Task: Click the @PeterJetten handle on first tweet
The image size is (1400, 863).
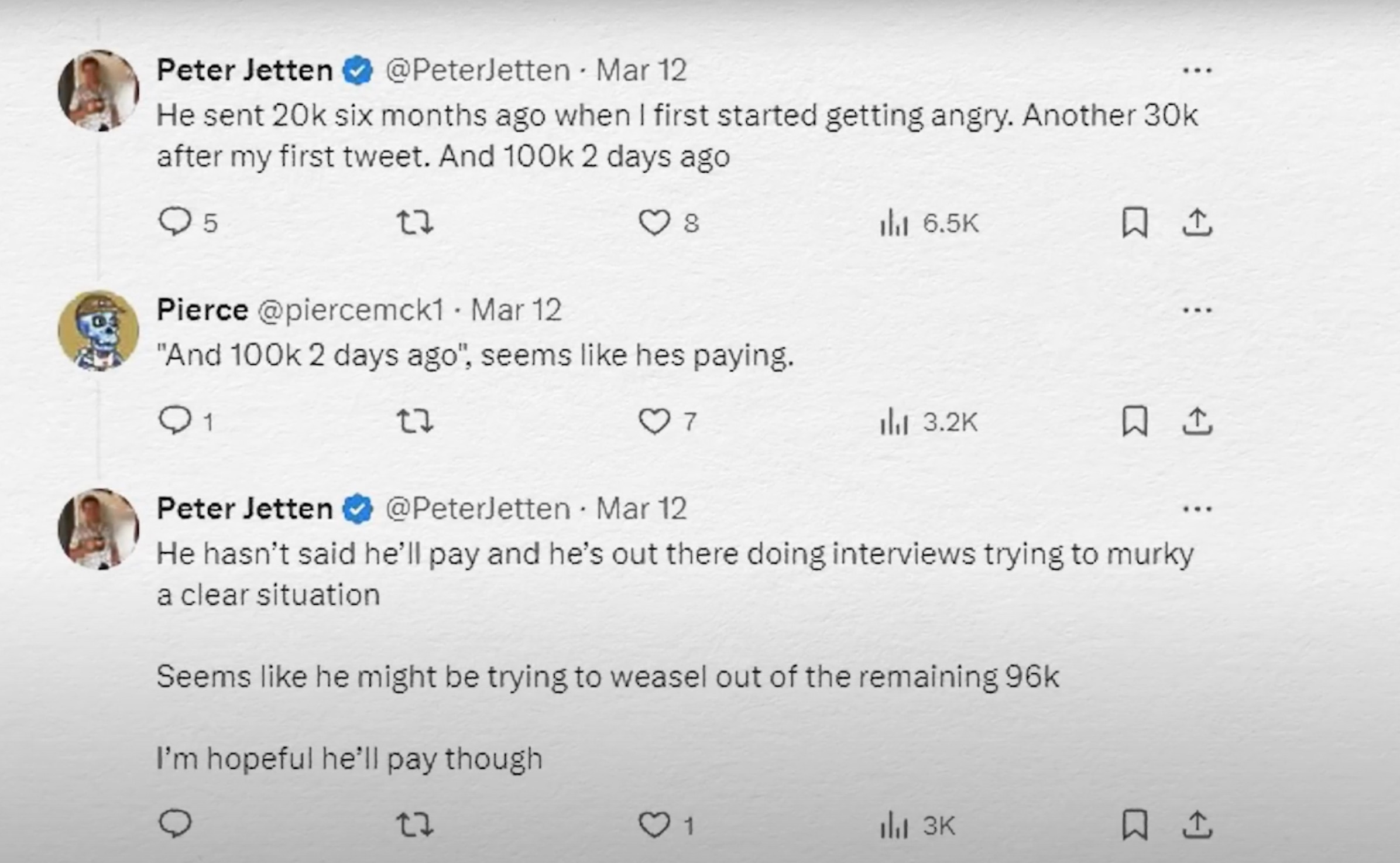Action: click(x=478, y=71)
